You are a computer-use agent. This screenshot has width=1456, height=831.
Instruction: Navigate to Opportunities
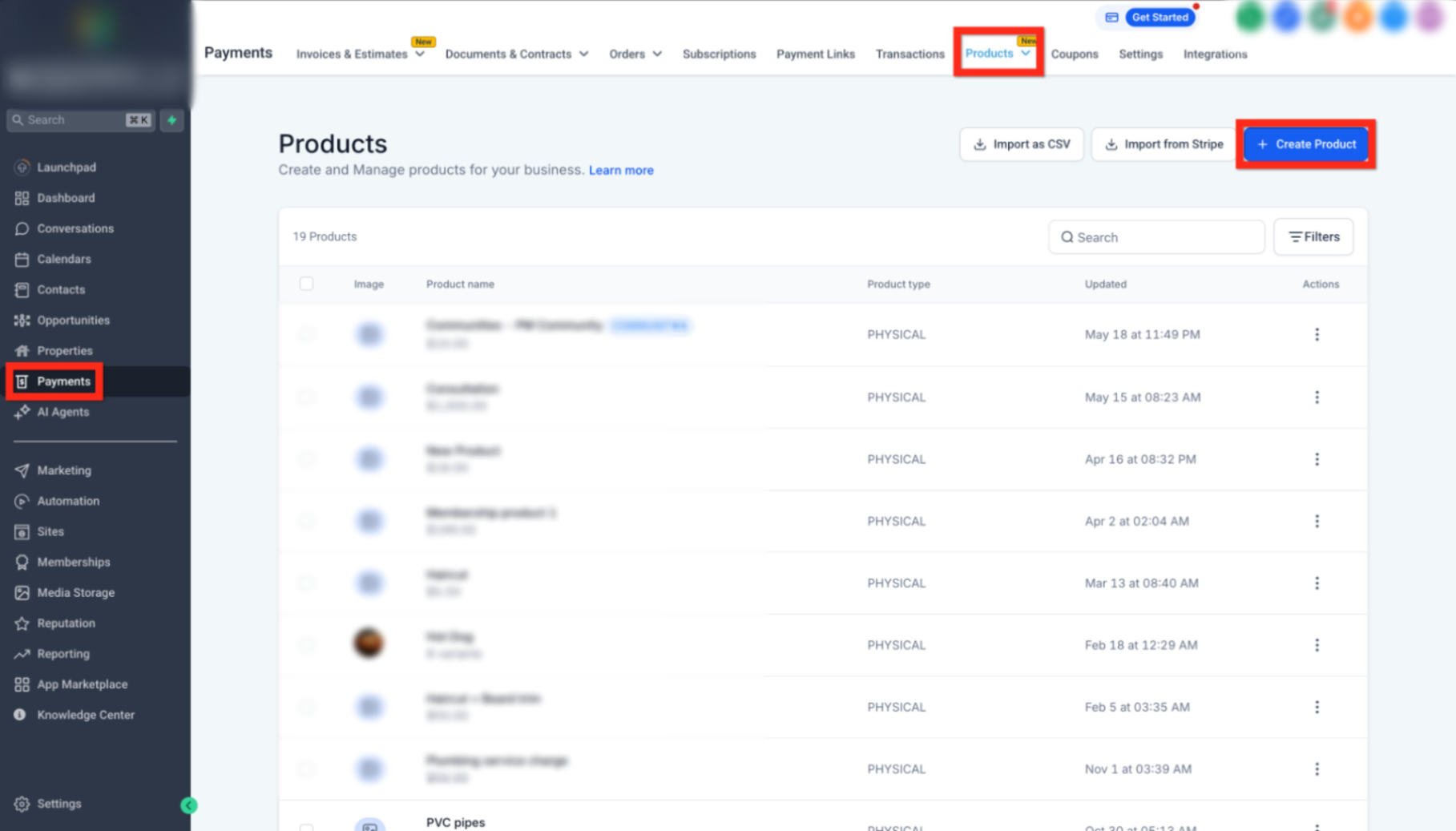click(73, 320)
